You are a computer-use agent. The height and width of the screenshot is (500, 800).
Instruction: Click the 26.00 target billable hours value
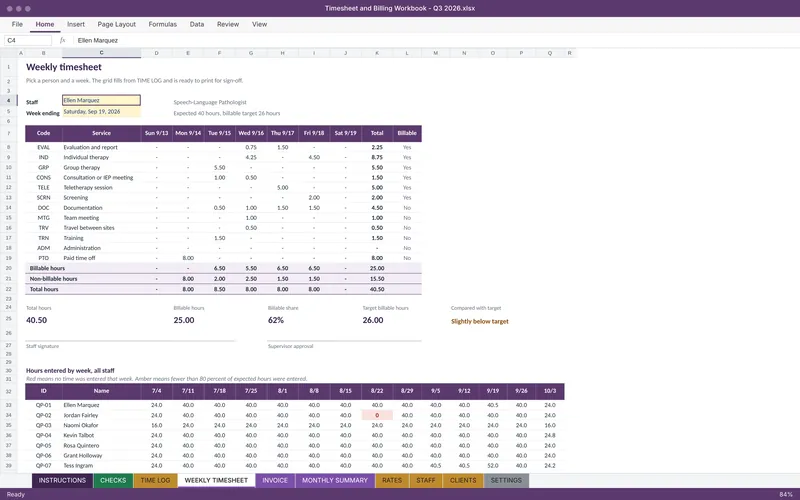coord(373,320)
